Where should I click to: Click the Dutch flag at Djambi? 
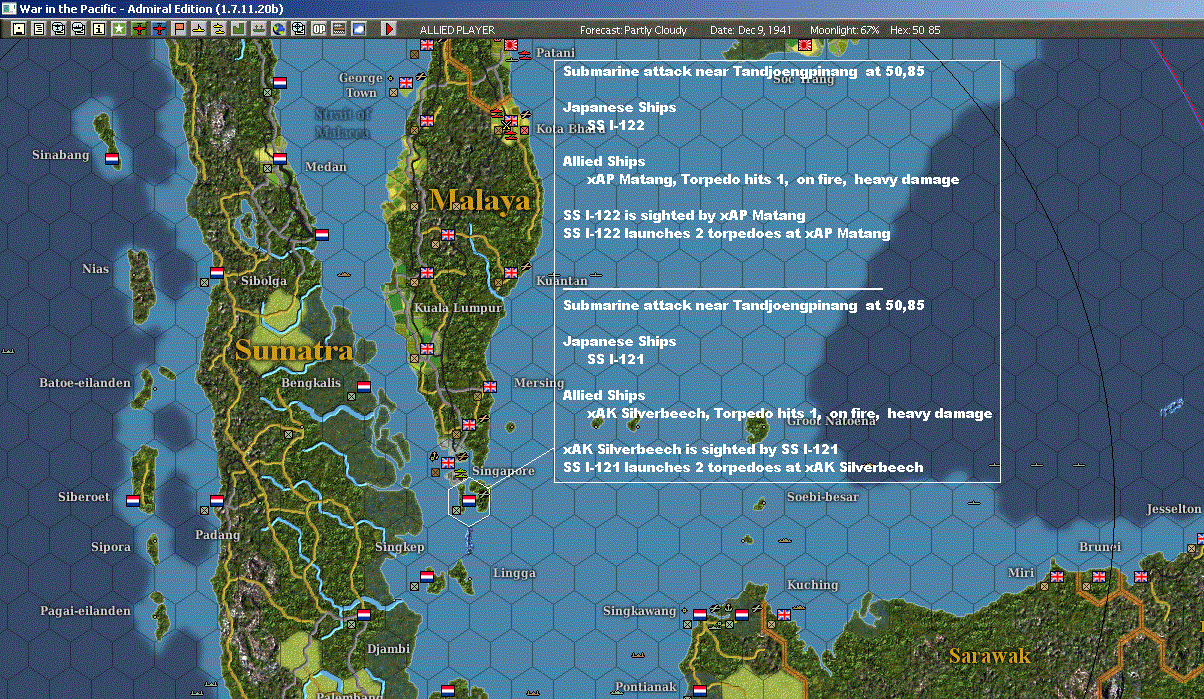pyautogui.click(x=364, y=614)
